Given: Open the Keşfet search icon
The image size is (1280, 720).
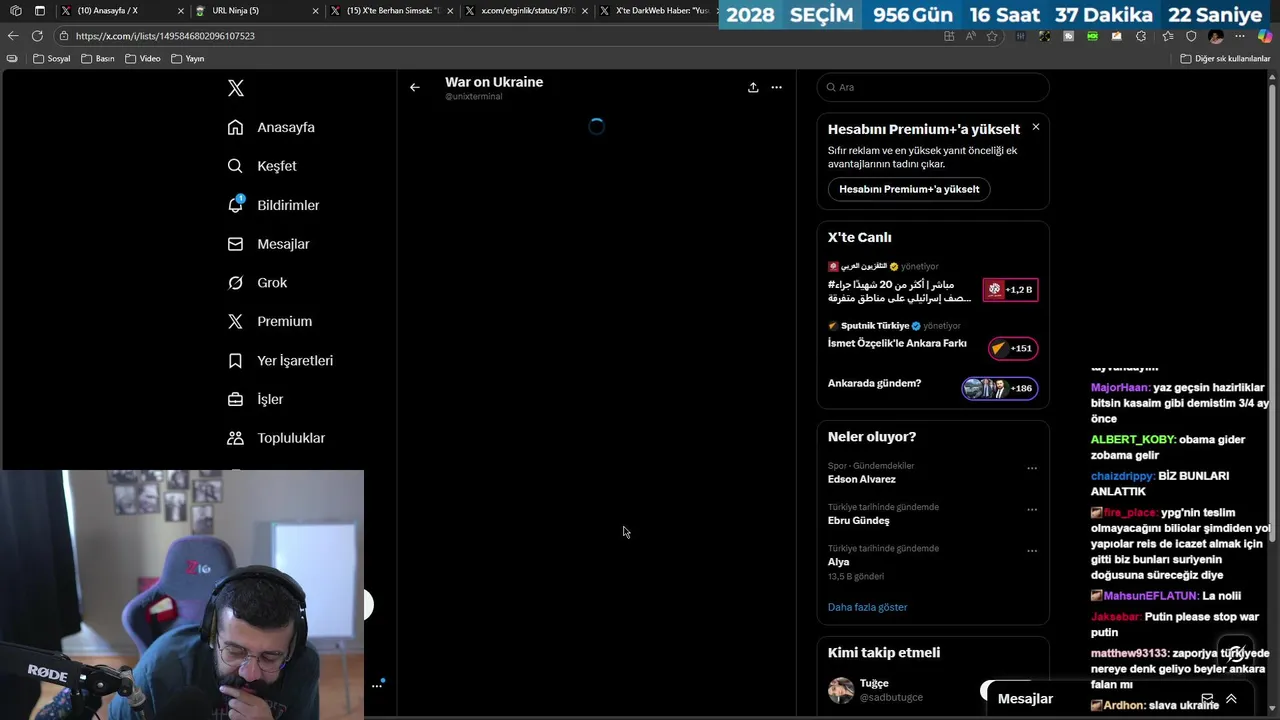Looking at the screenshot, I should pos(235,166).
